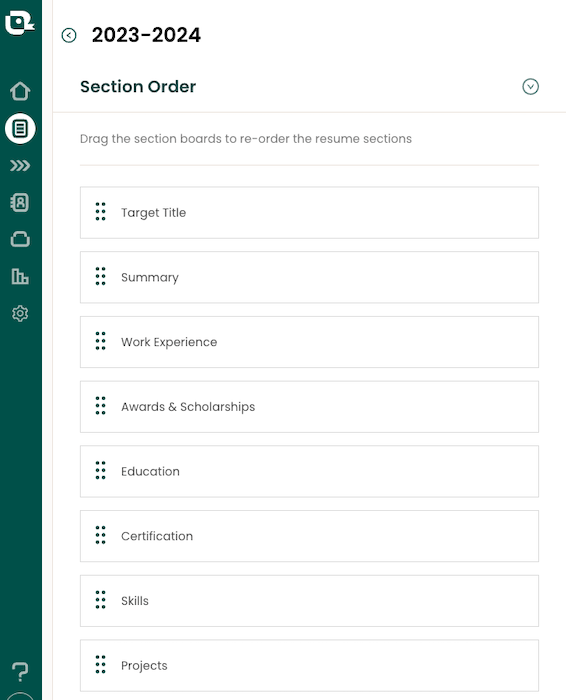Click the triple chevron arrows sidebar icon
Screen dimensions: 566x700
20,166
